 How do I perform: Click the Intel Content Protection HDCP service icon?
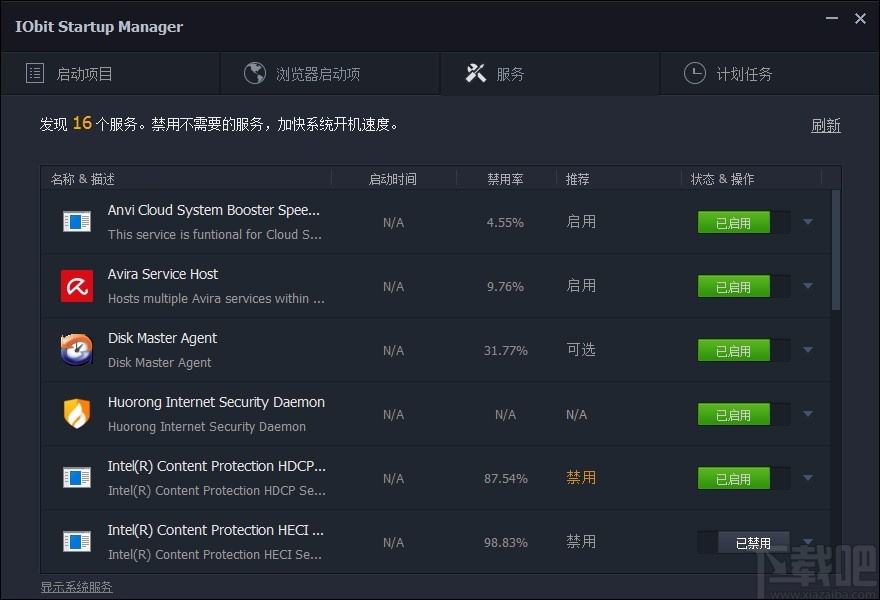pos(76,477)
